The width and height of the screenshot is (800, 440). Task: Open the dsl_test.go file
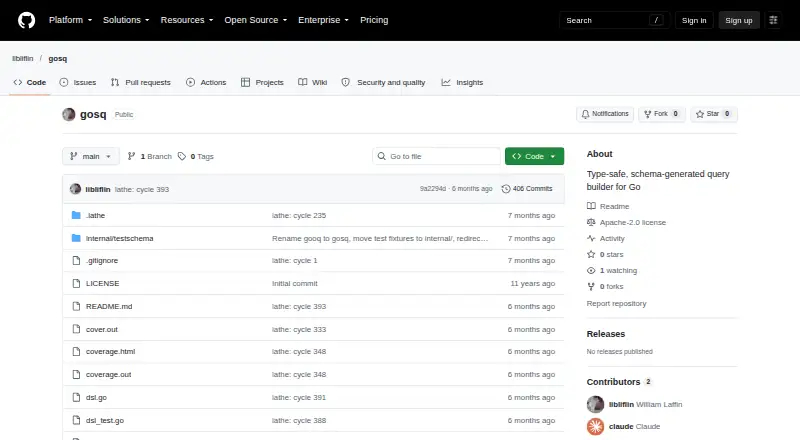coord(105,421)
